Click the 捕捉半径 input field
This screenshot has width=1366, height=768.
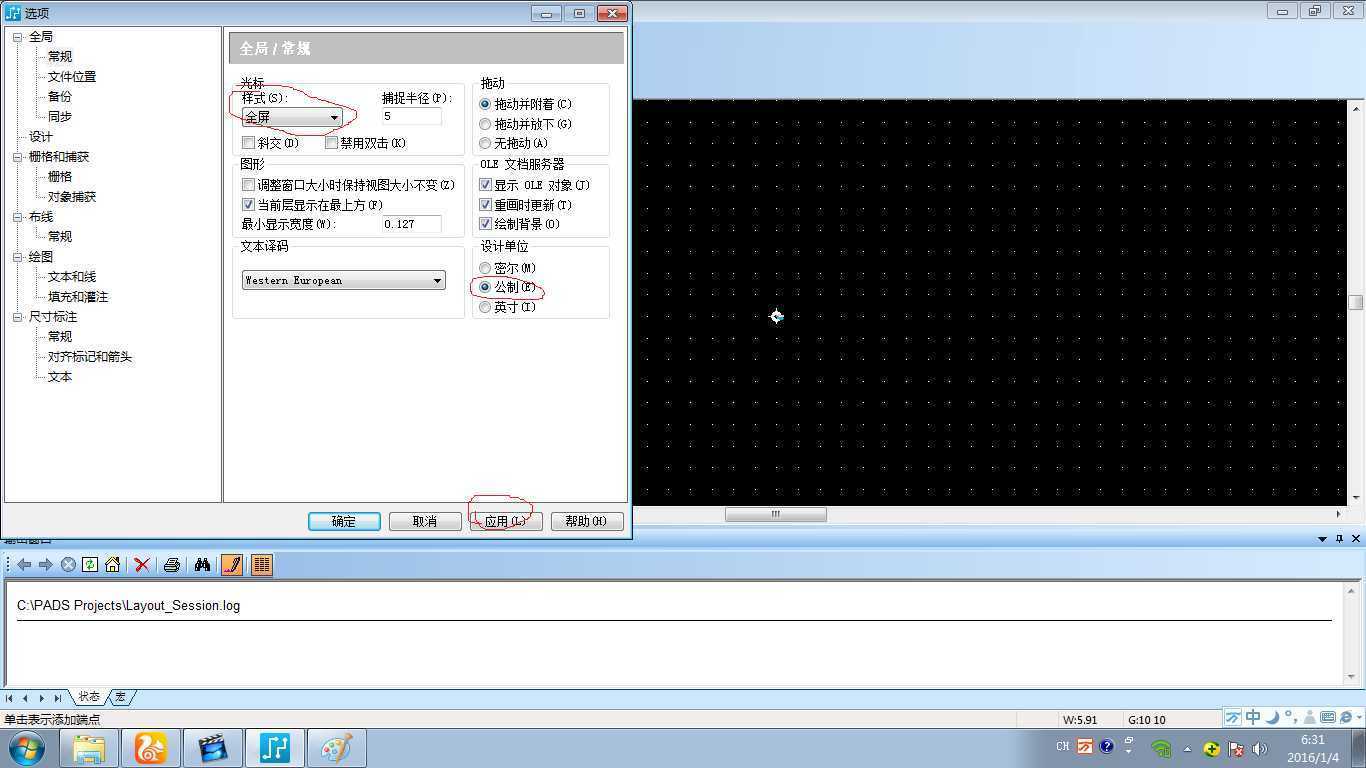click(411, 117)
